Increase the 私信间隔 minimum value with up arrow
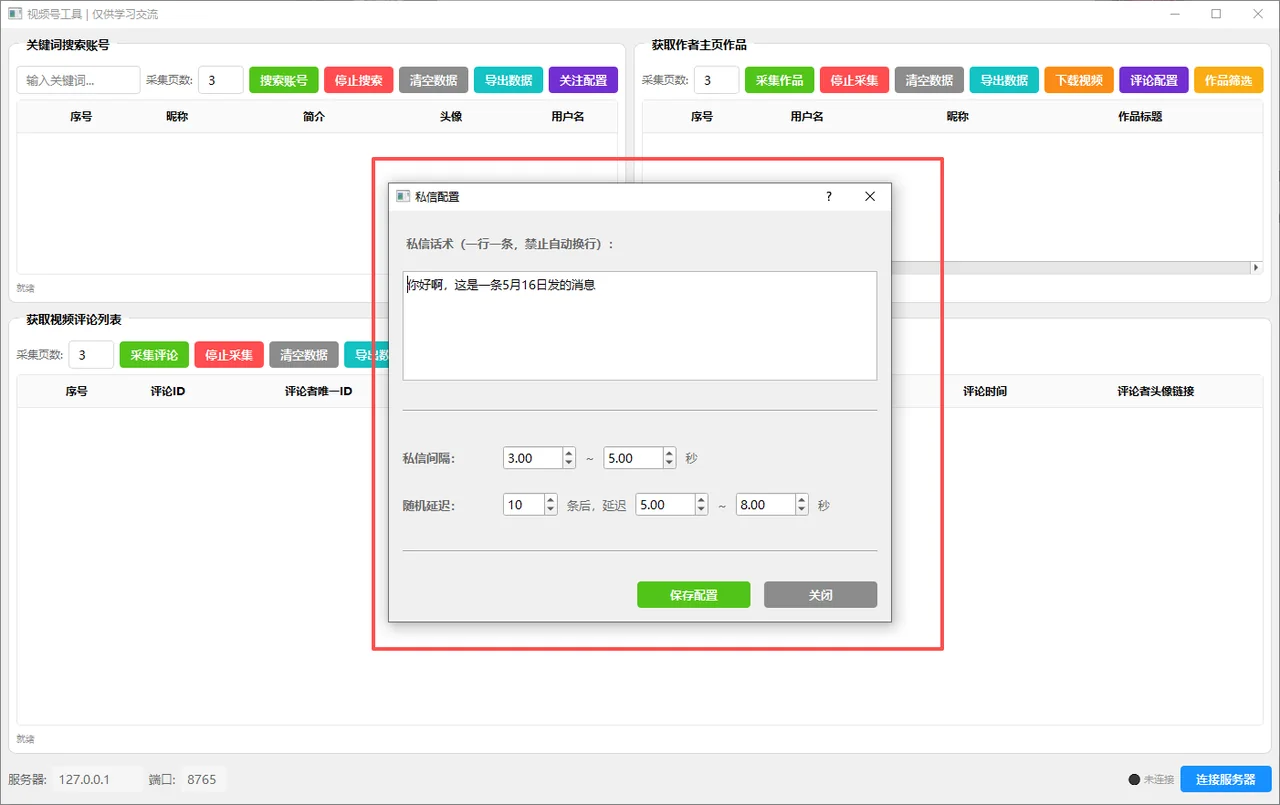 point(569,453)
